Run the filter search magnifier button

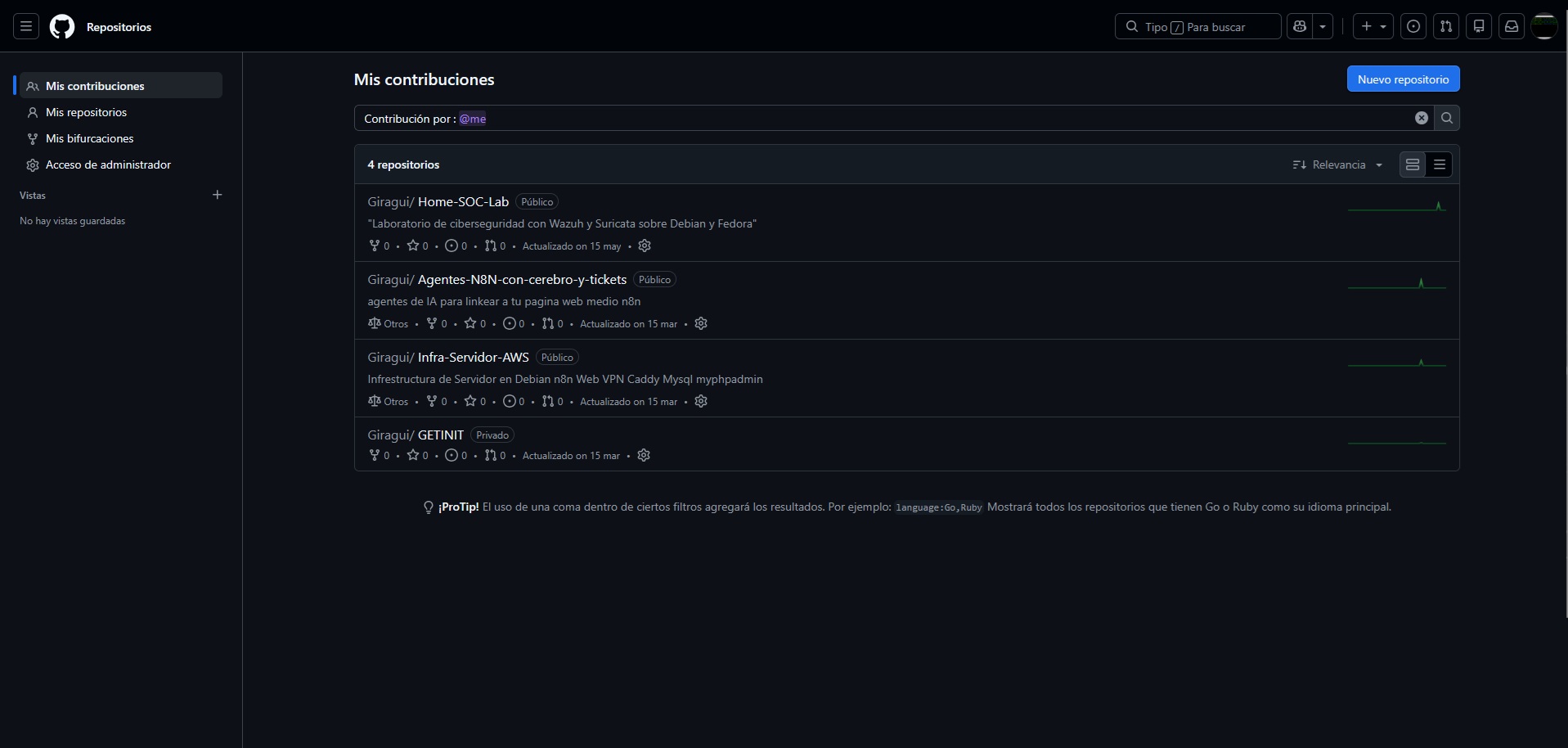(x=1447, y=118)
